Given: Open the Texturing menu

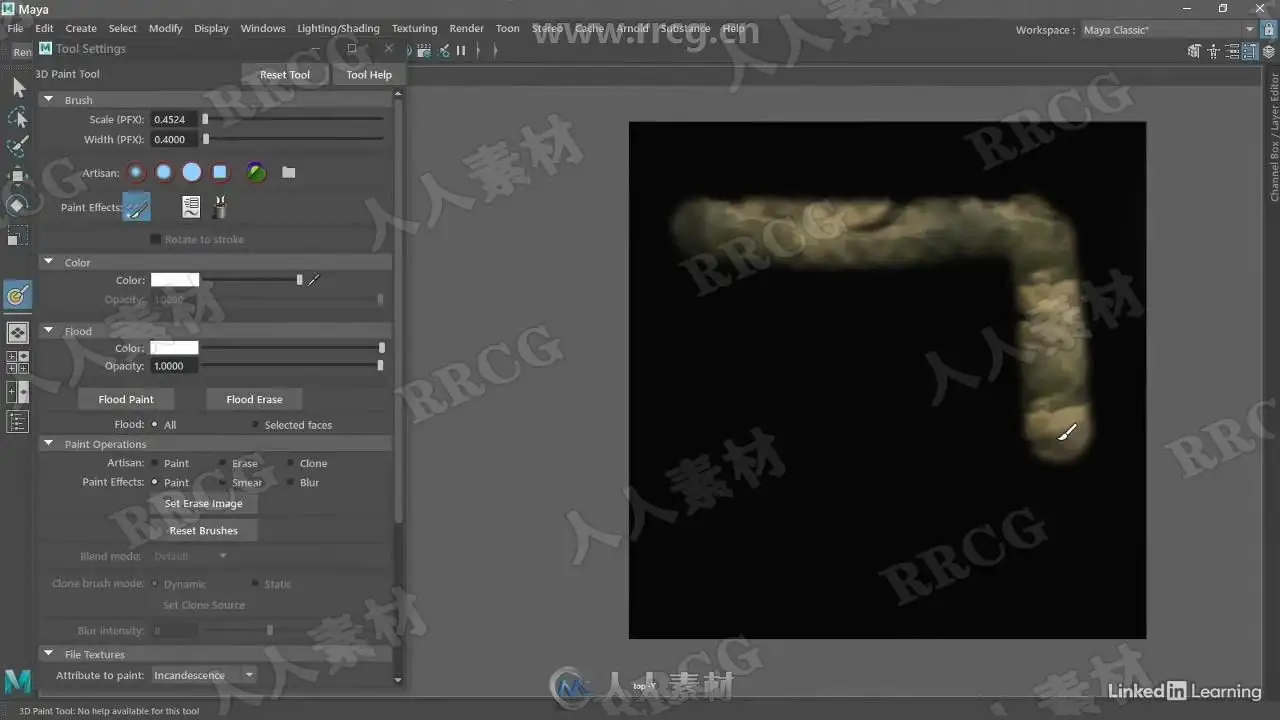Looking at the screenshot, I should tap(414, 28).
